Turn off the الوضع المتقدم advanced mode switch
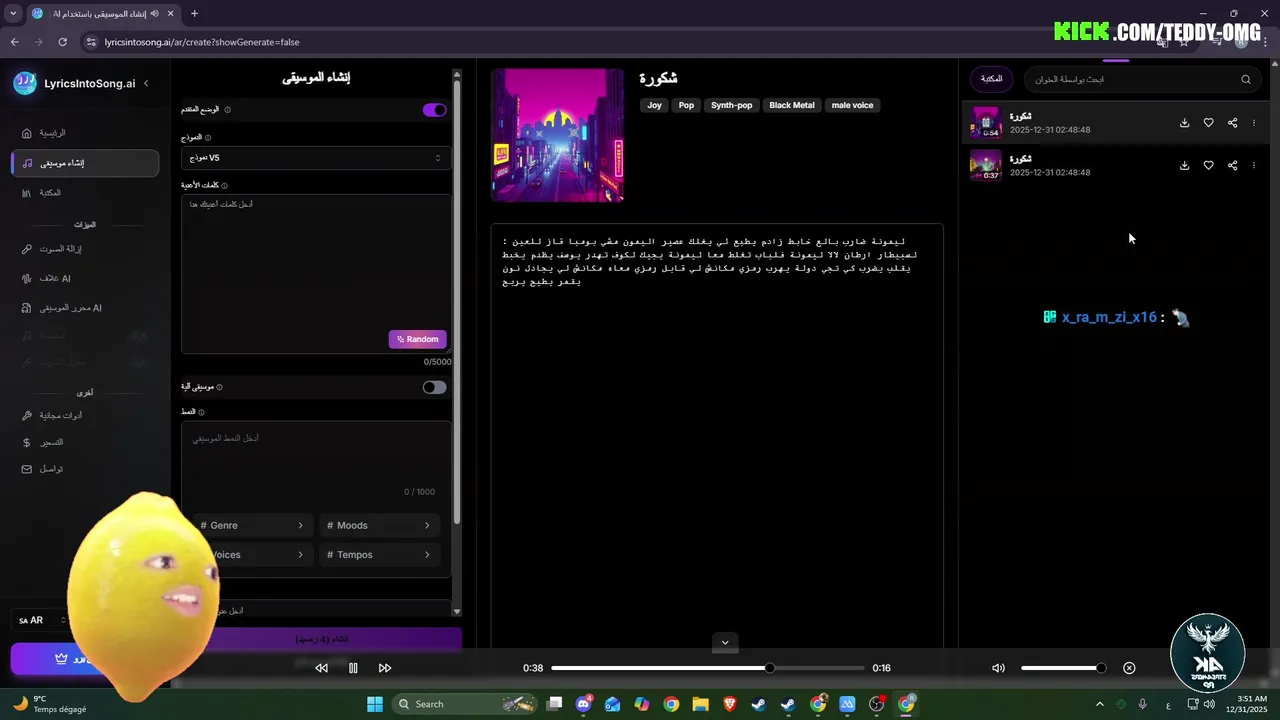 click(434, 110)
